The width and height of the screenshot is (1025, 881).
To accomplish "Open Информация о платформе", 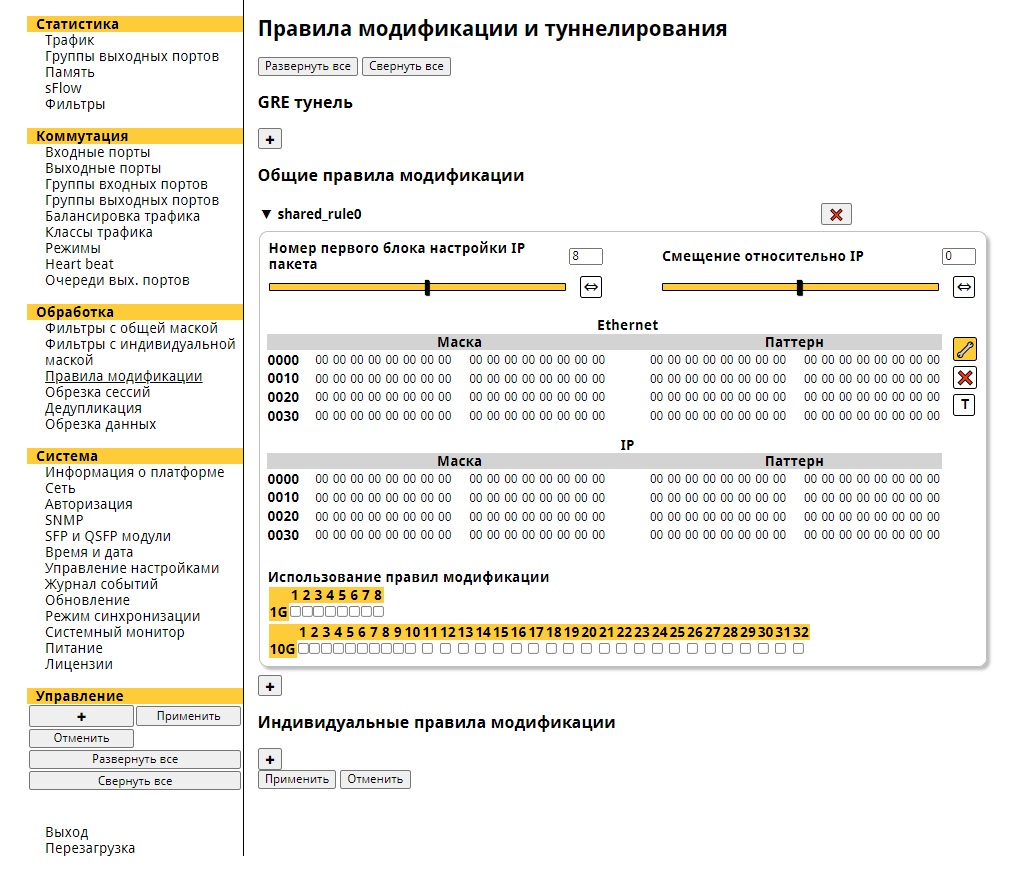I will coord(135,473).
